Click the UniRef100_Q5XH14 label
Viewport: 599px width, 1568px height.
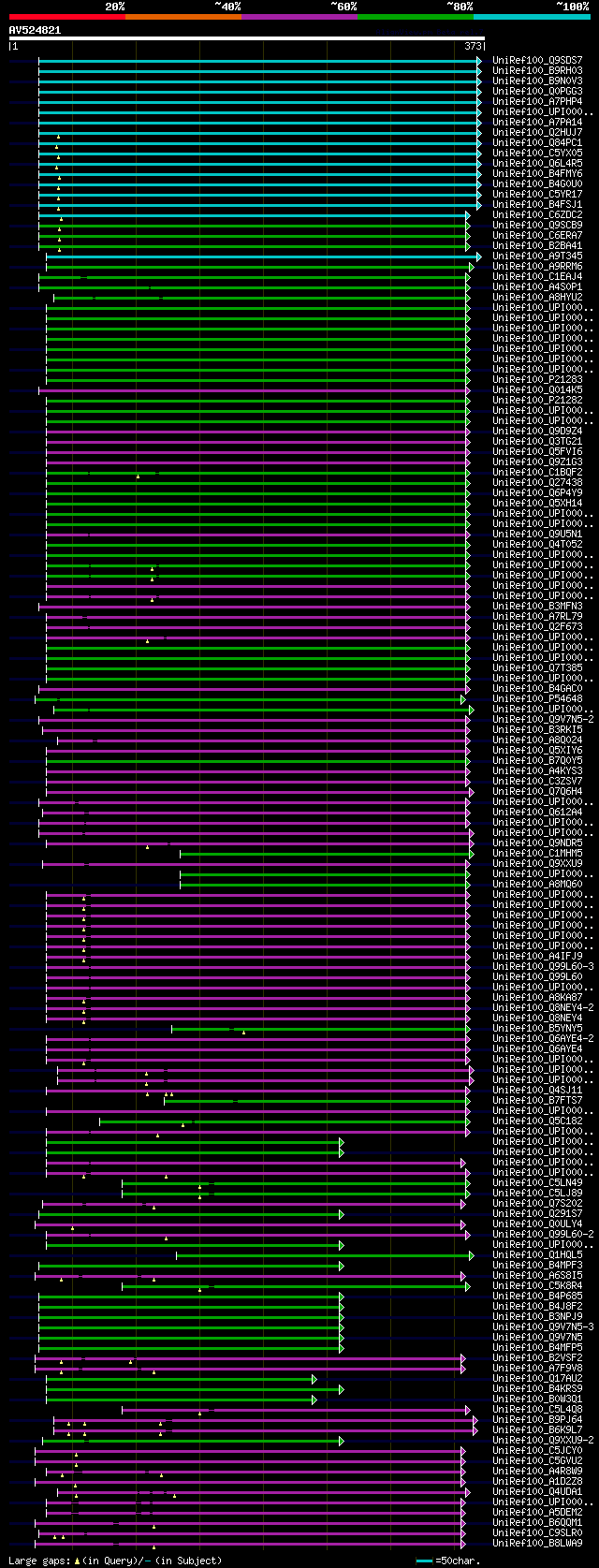click(x=537, y=504)
